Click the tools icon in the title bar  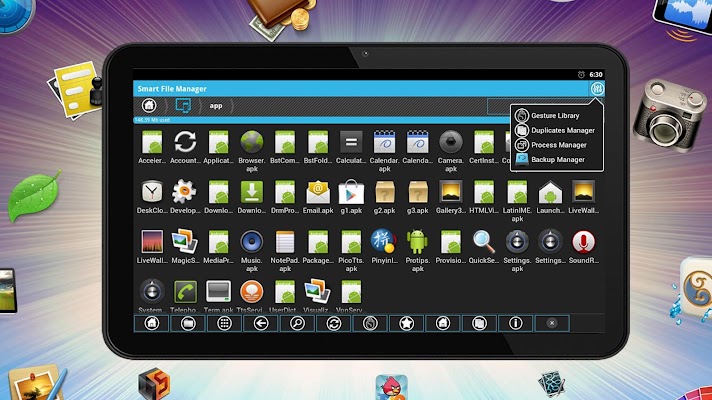click(x=597, y=89)
